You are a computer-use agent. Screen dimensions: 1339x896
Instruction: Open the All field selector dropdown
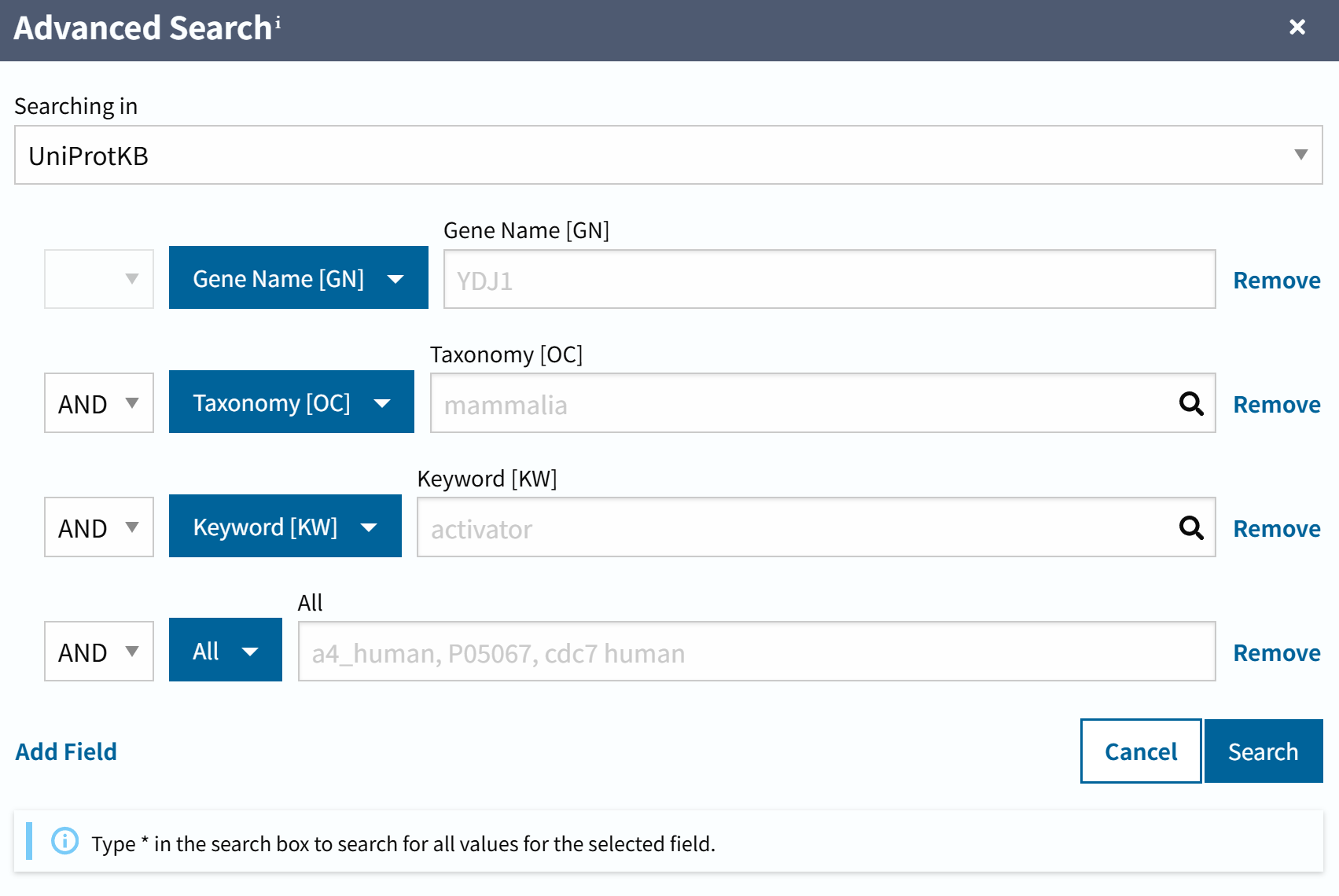(x=226, y=650)
